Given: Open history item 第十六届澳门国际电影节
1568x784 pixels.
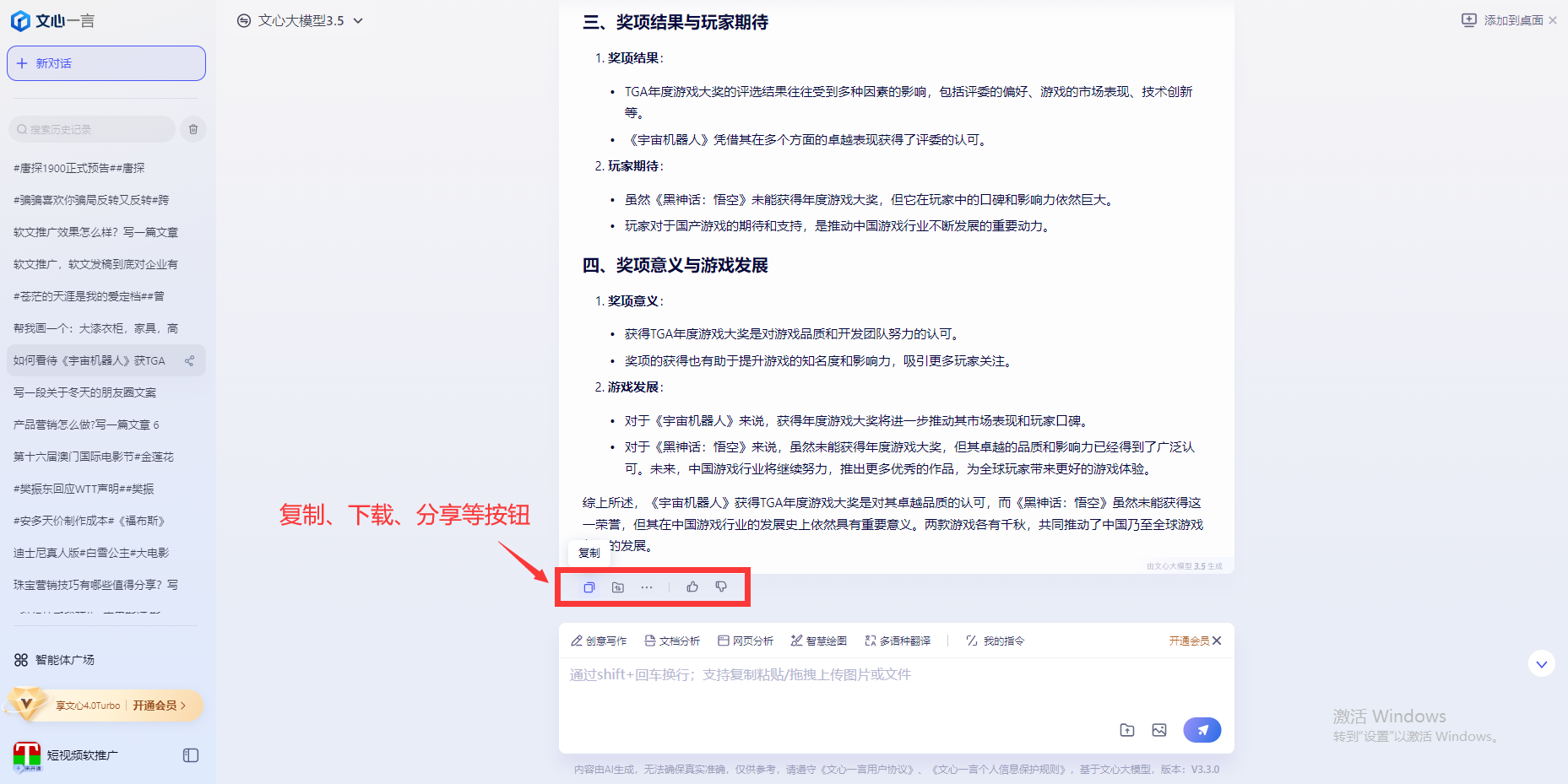Looking at the screenshot, I should 106,457.
